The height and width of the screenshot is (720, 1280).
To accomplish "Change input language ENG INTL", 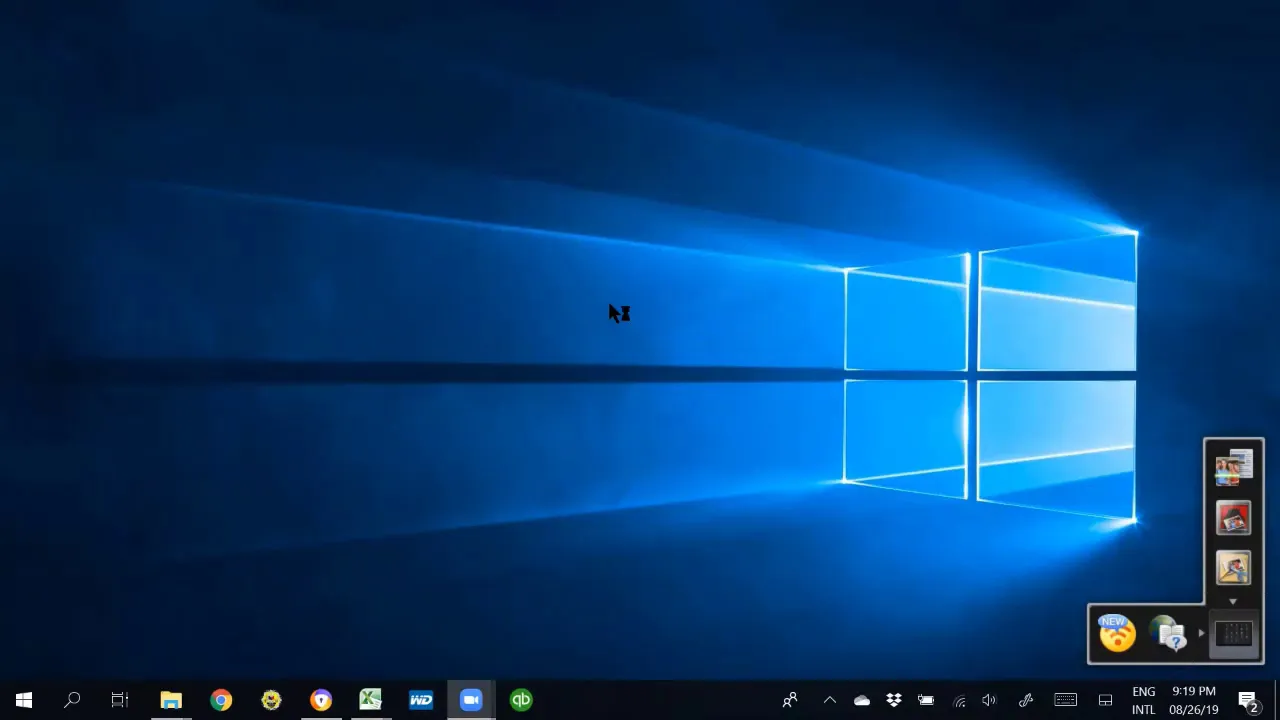I will point(1143,700).
